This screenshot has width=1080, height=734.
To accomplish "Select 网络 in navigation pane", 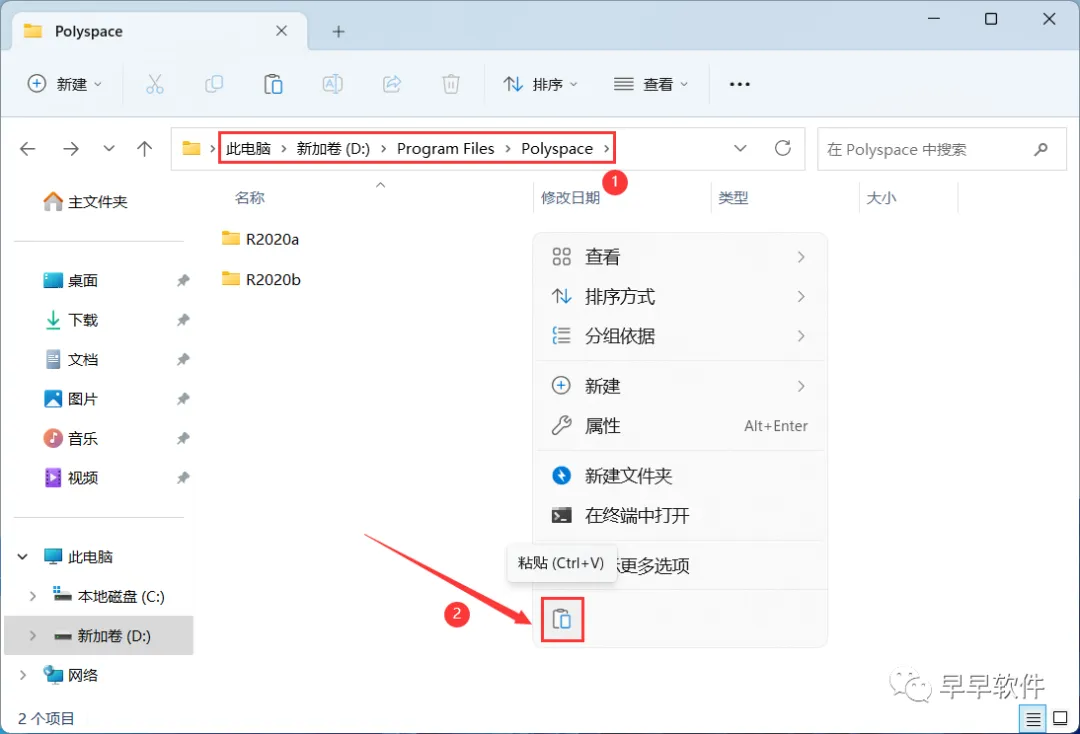I will coord(71,675).
